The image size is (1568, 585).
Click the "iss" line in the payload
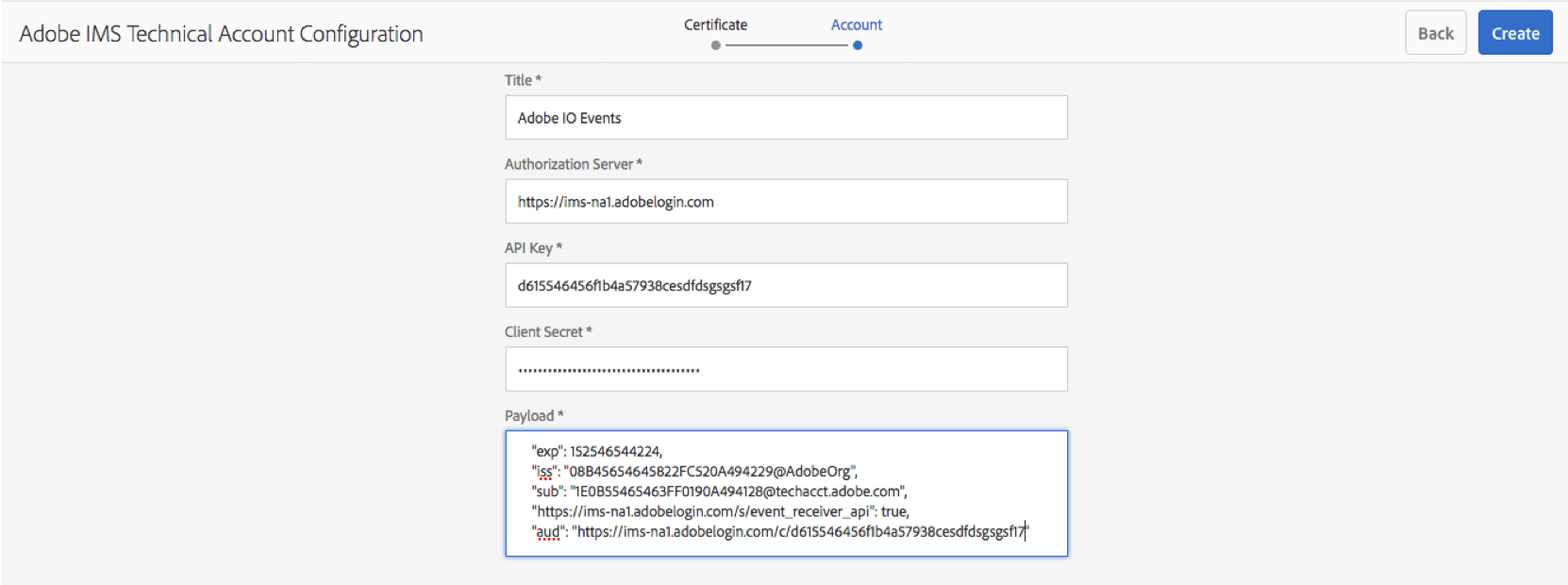pos(694,472)
